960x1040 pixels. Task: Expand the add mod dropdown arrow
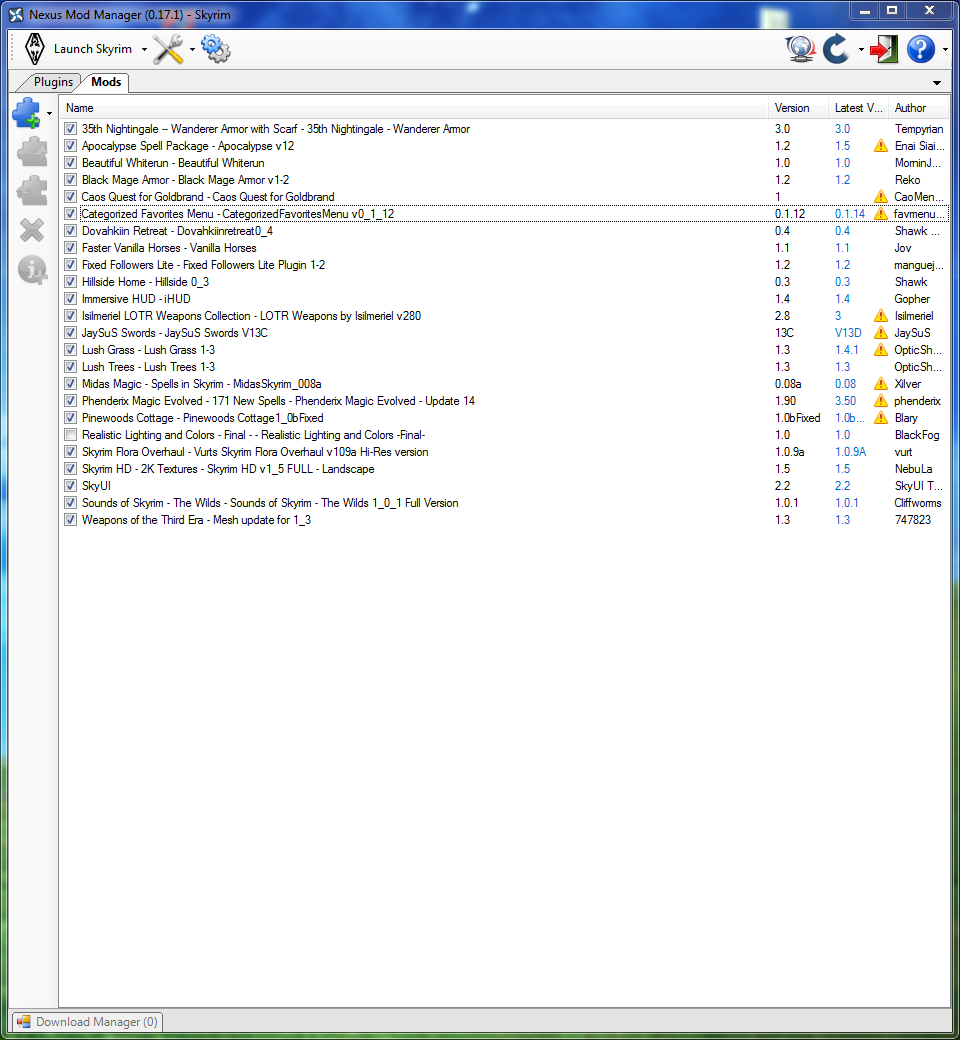[50, 113]
